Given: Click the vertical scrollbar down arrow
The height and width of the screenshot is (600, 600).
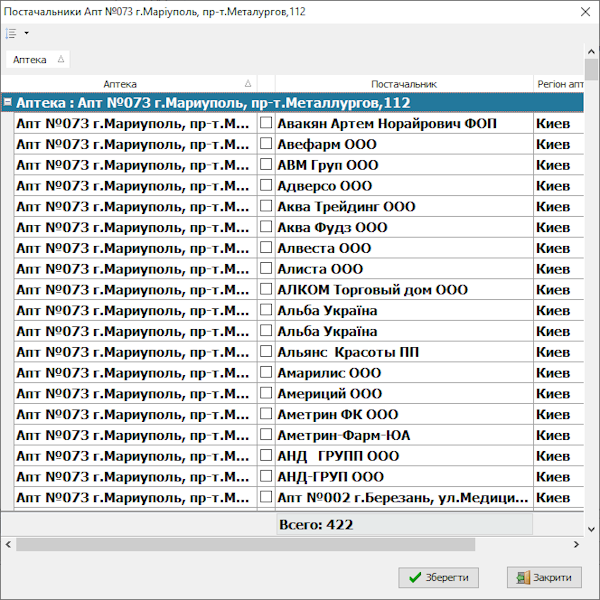Looking at the screenshot, I should pos(592,527).
